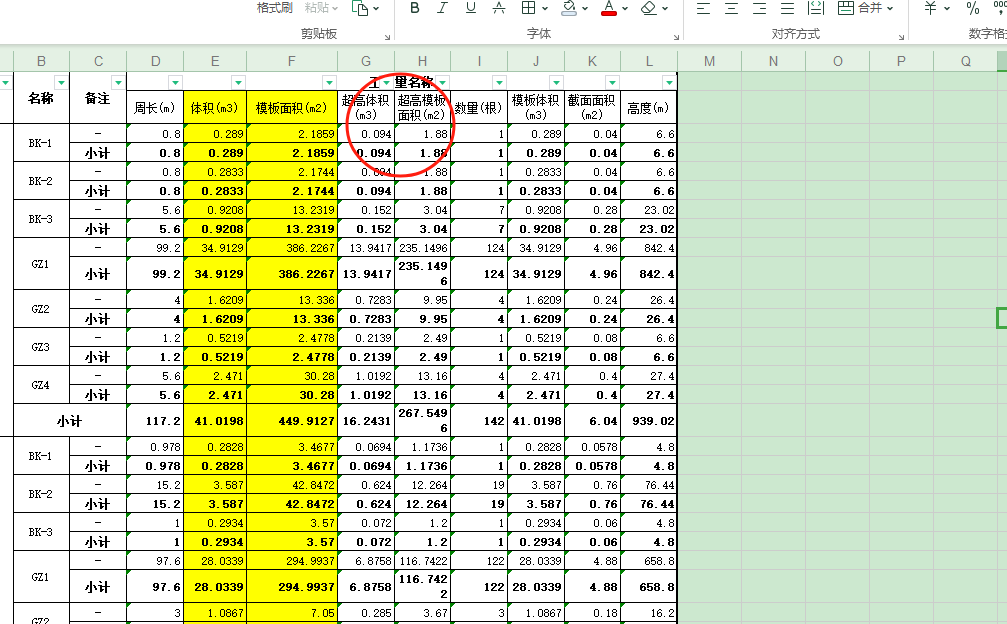Image resolution: width=1007 pixels, height=624 pixels.
Task: Select the GZ4 name cell
Action: (x=41, y=385)
